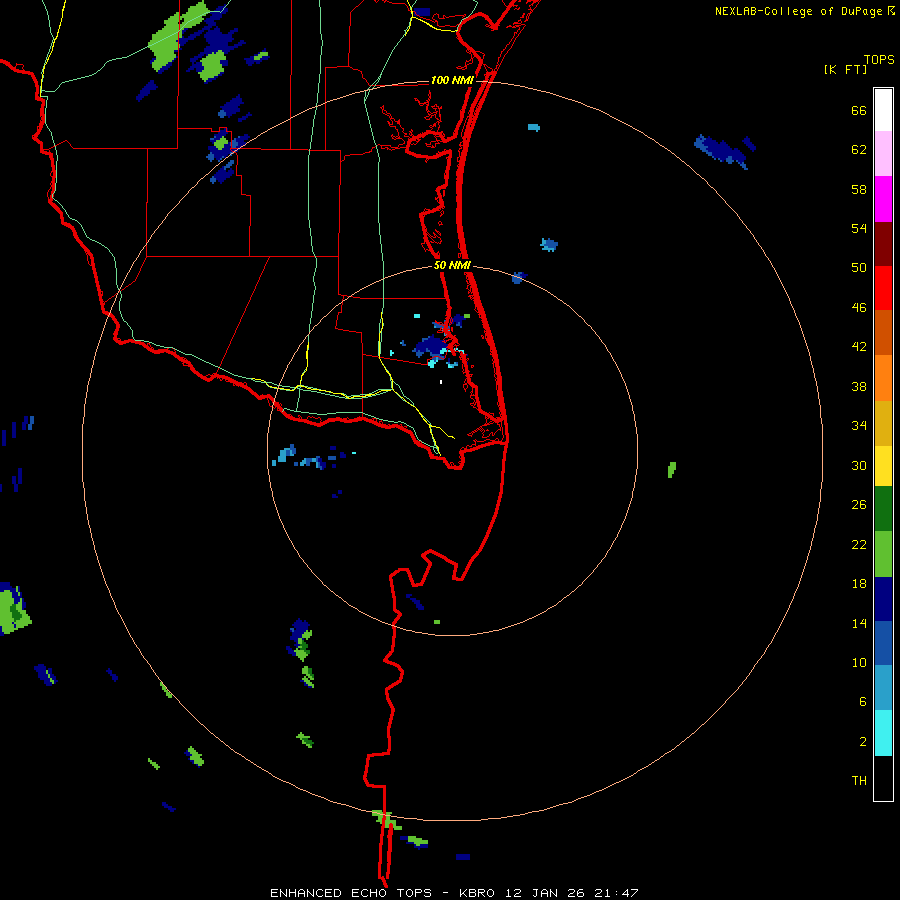Pick the orange legend swatch near 38
The width and height of the screenshot is (900, 900).
[883, 378]
